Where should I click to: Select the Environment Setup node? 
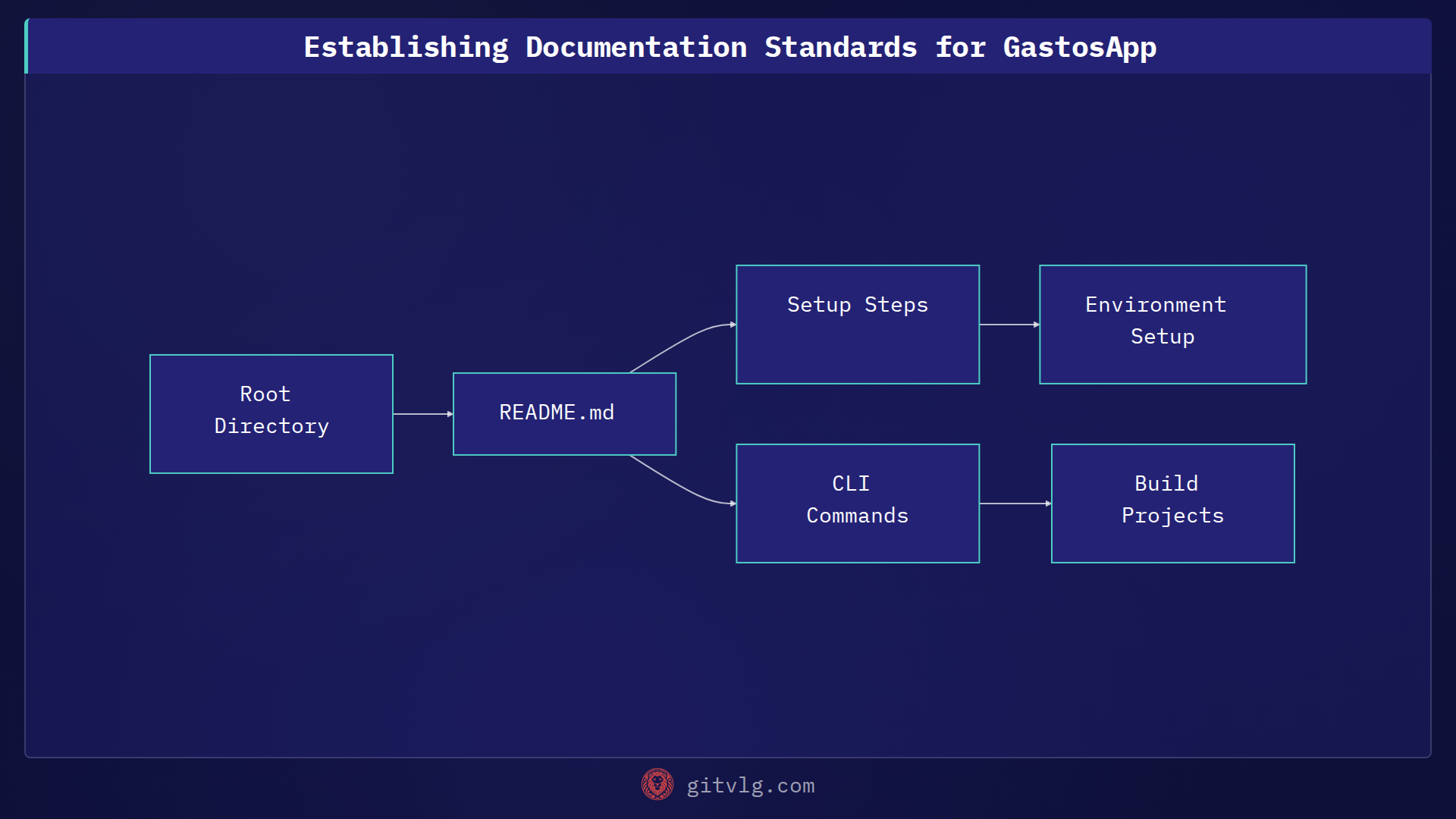pyautogui.click(x=1172, y=325)
